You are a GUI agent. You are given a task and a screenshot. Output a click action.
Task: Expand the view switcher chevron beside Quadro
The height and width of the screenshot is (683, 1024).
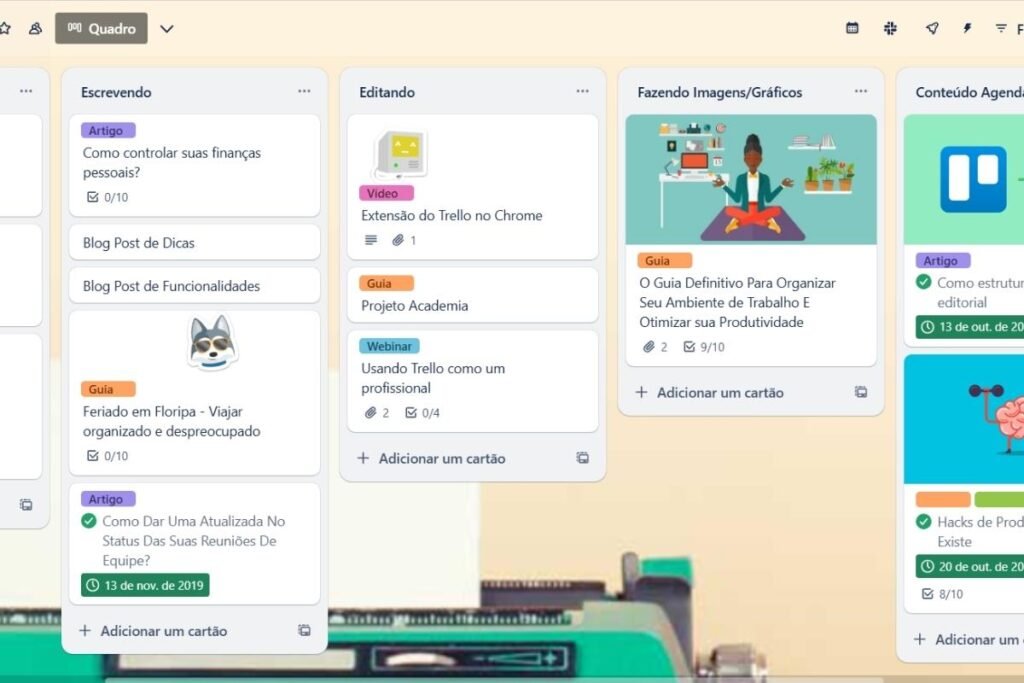point(167,28)
